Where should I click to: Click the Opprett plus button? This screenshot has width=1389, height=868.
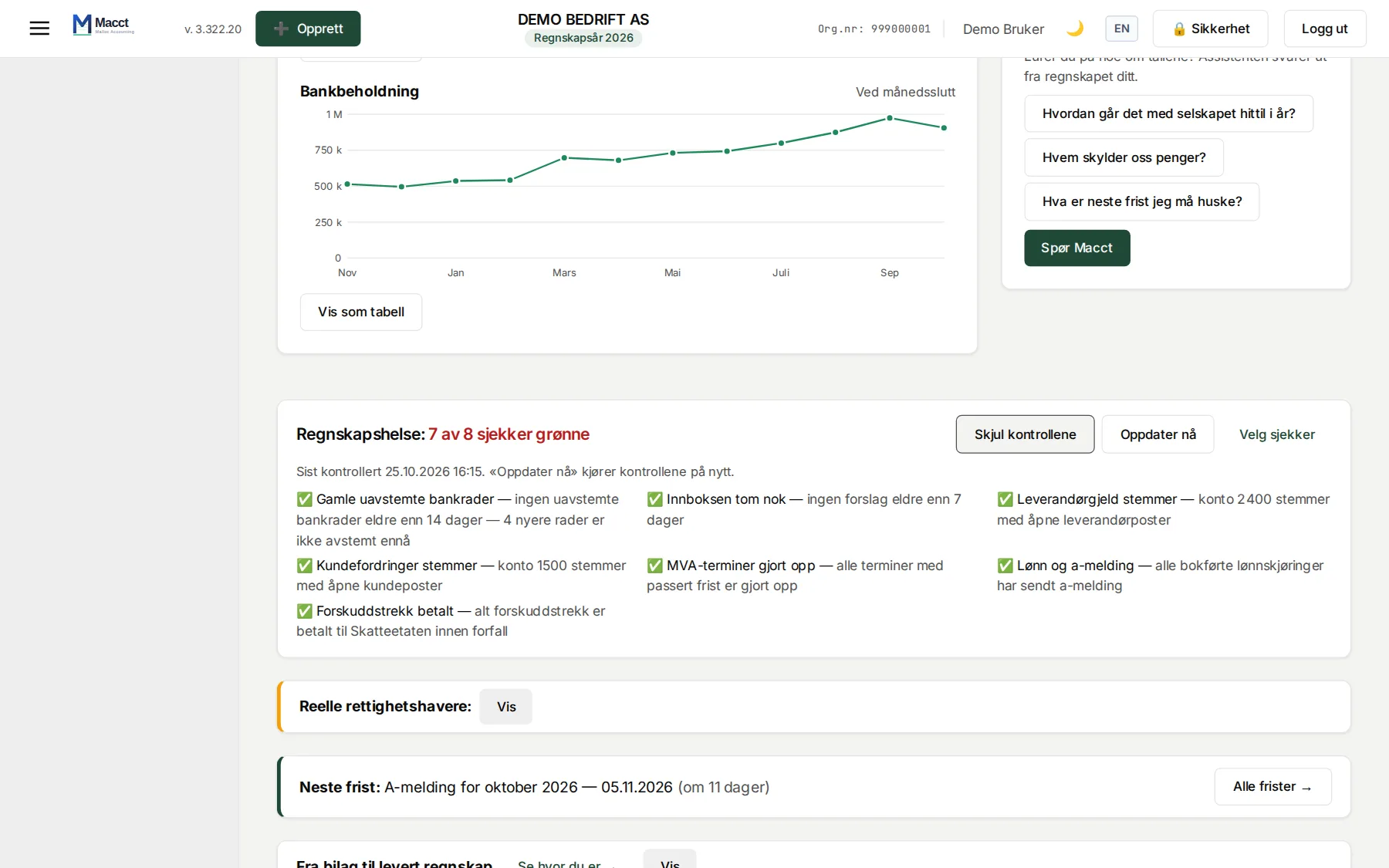coord(308,29)
